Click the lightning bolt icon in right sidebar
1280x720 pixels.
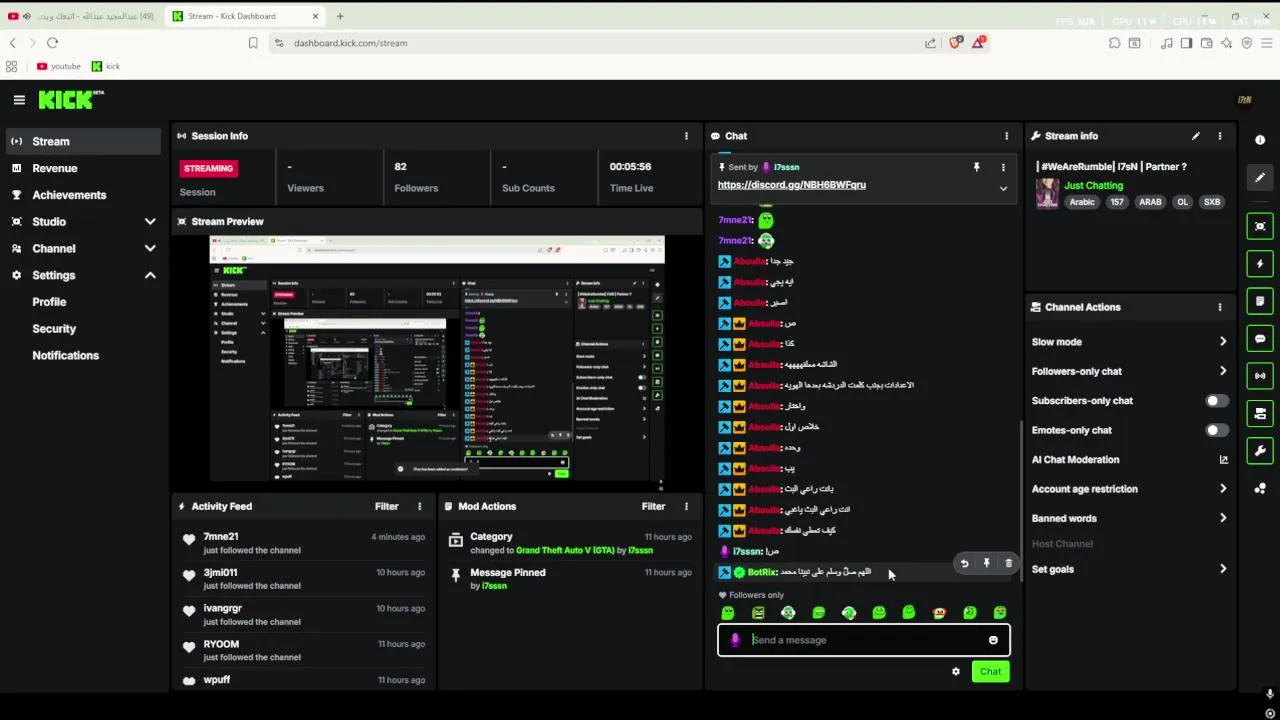click(x=1260, y=264)
